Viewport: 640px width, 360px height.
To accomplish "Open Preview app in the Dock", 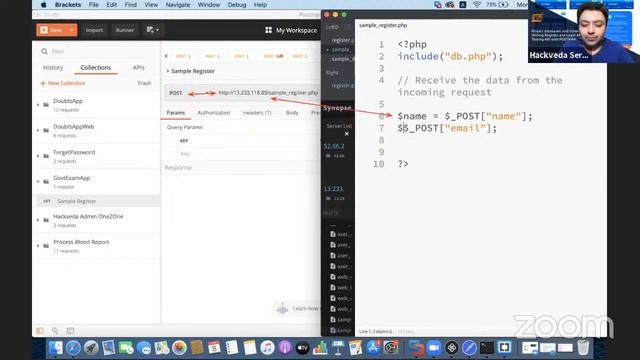I will [x=109, y=348].
